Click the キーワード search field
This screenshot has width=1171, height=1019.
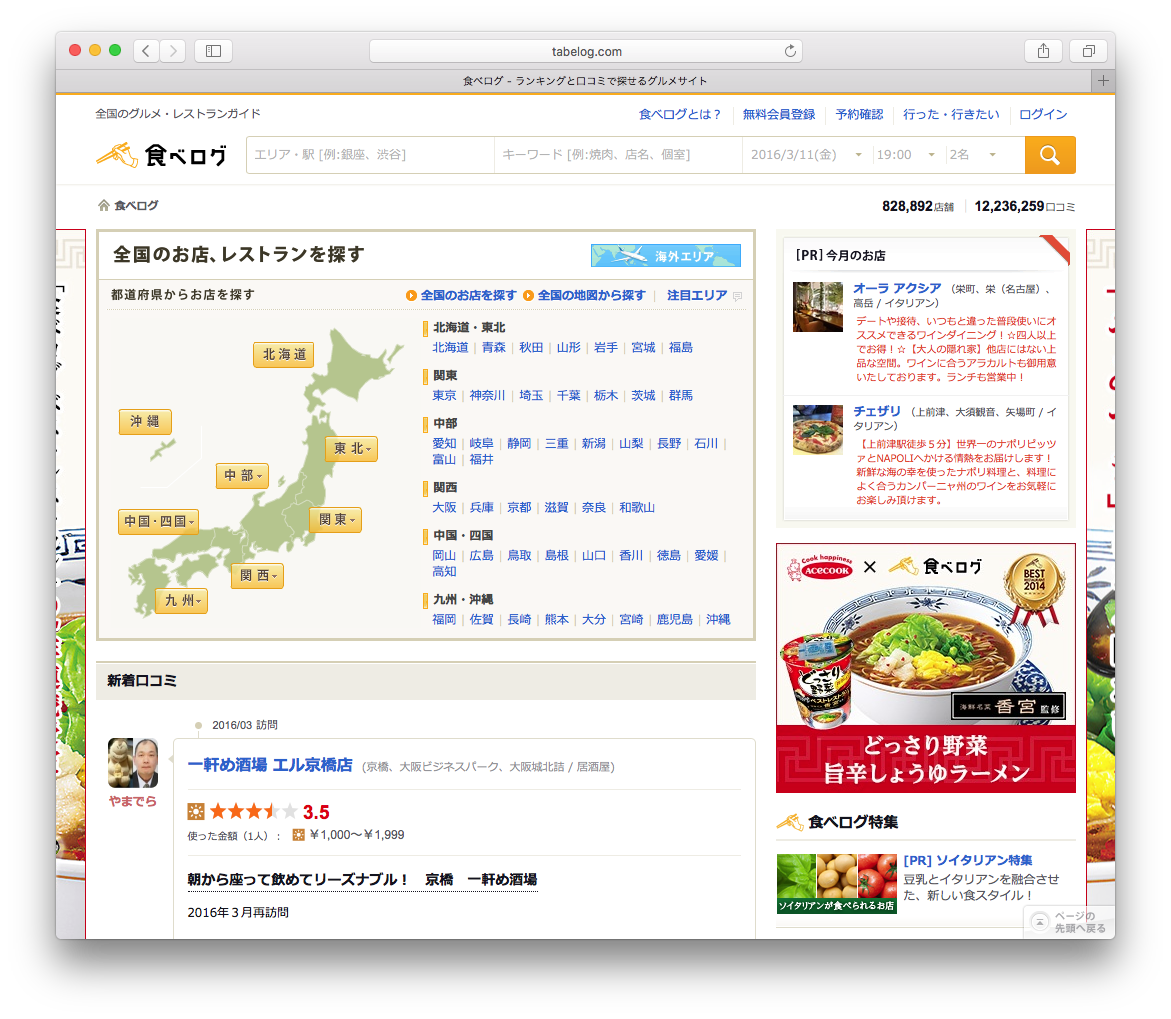coord(618,155)
